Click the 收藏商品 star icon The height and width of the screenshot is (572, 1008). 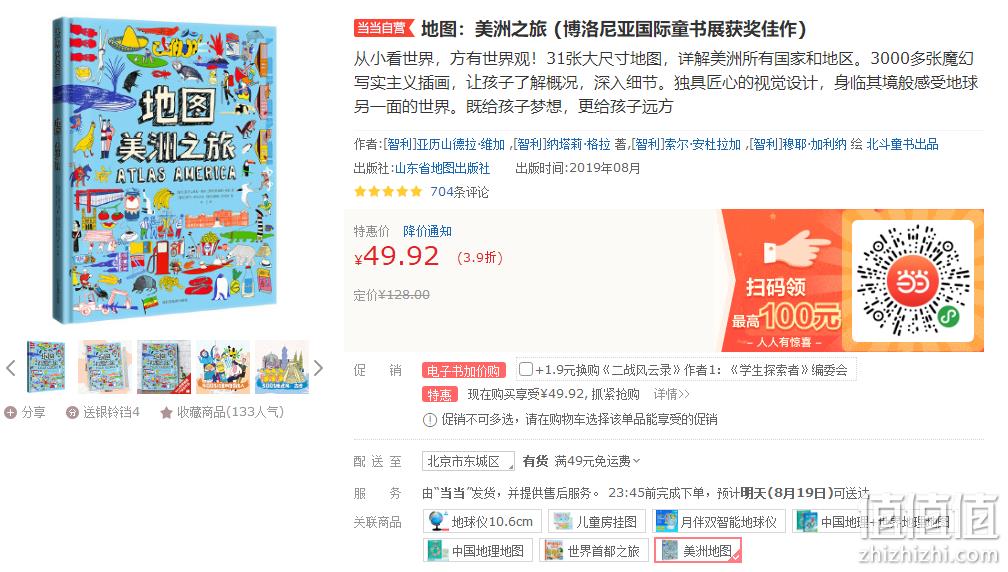click(x=166, y=413)
